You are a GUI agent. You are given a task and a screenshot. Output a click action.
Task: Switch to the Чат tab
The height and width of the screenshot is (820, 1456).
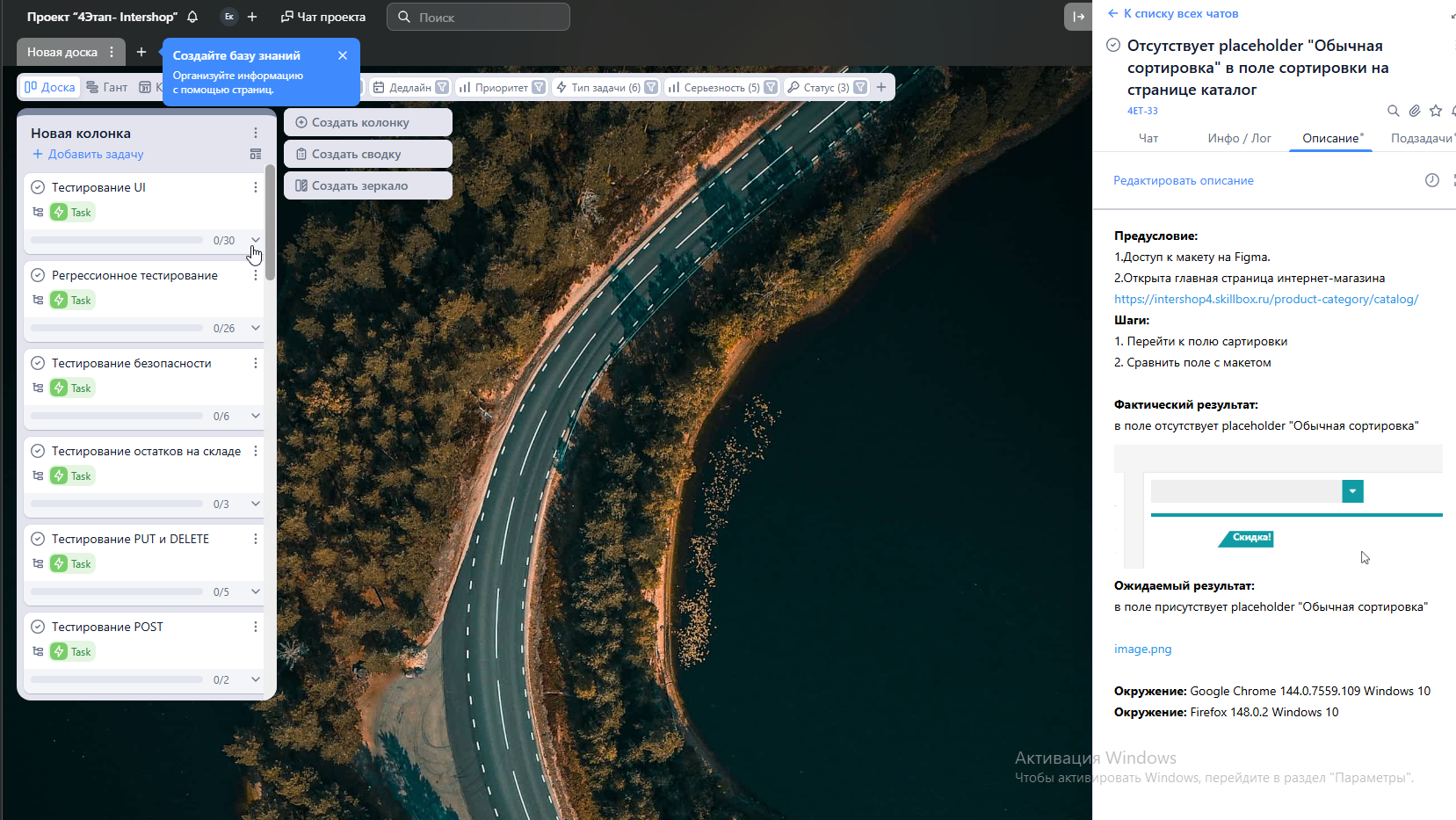(x=1148, y=138)
